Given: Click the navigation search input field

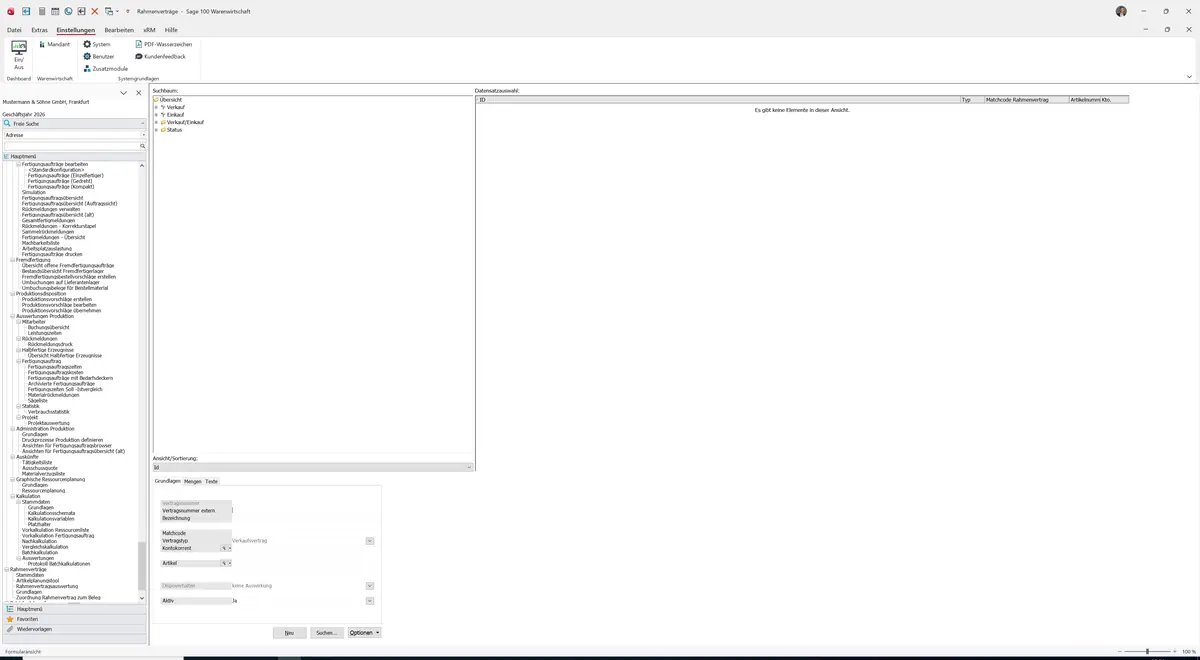Looking at the screenshot, I should click(71, 146).
